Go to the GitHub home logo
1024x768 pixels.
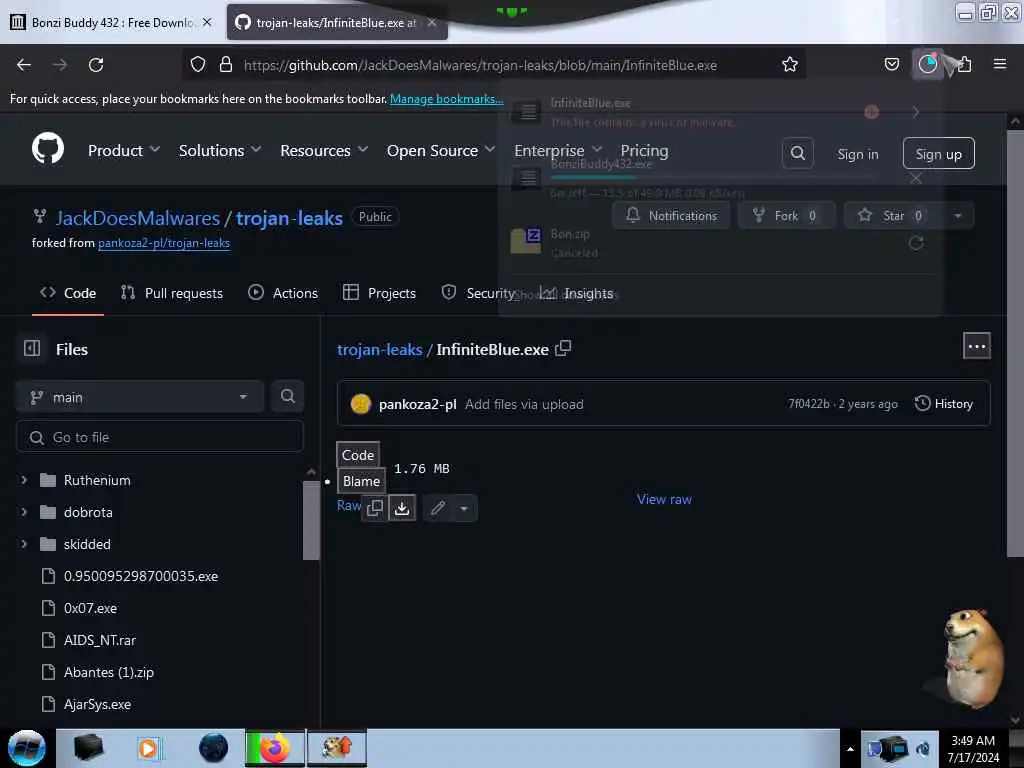click(x=48, y=149)
